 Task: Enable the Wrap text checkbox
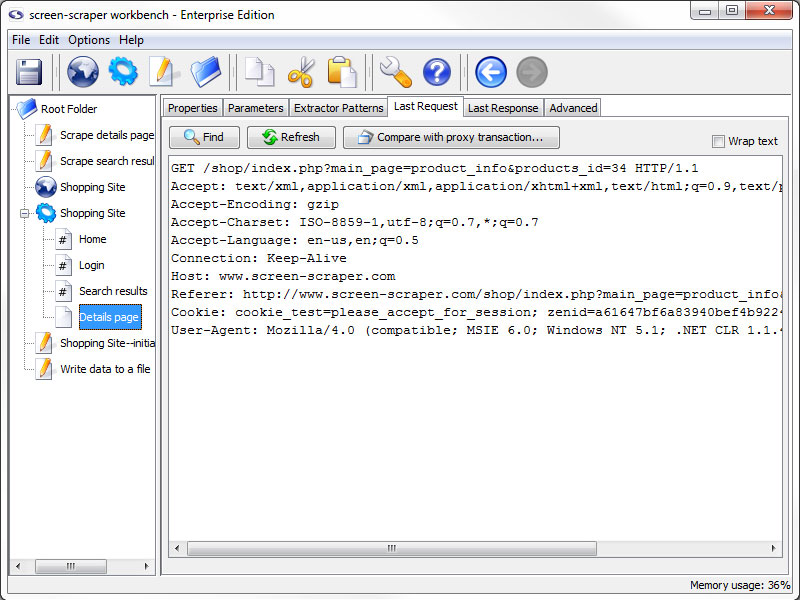click(x=718, y=141)
